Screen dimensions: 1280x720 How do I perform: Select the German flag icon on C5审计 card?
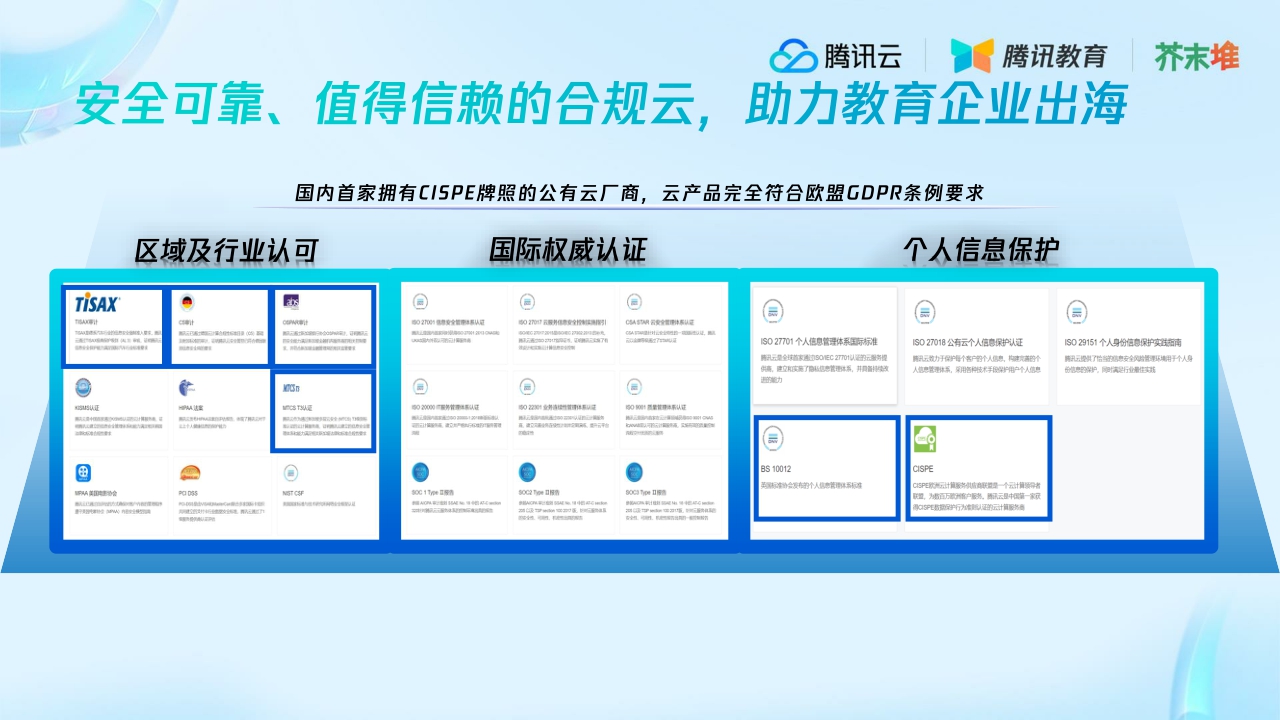coord(186,303)
